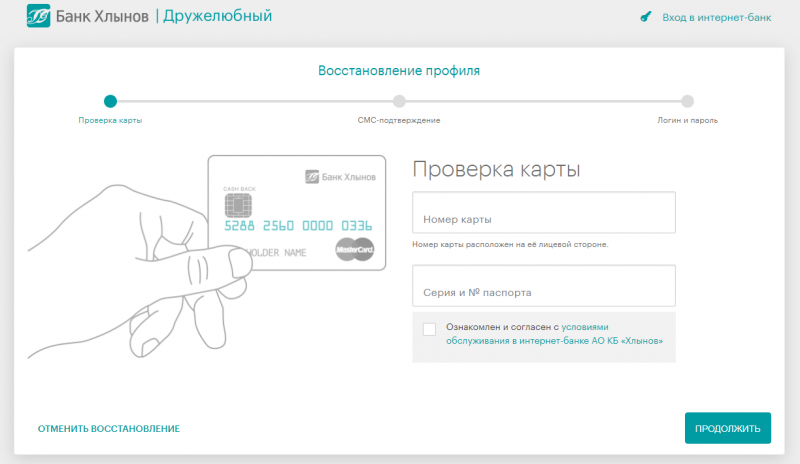Image resolution: width=800 pixels, height=464 pixels.
Task: Click the Банк Хлынов logo on card
Action: [x=340, y=177]
